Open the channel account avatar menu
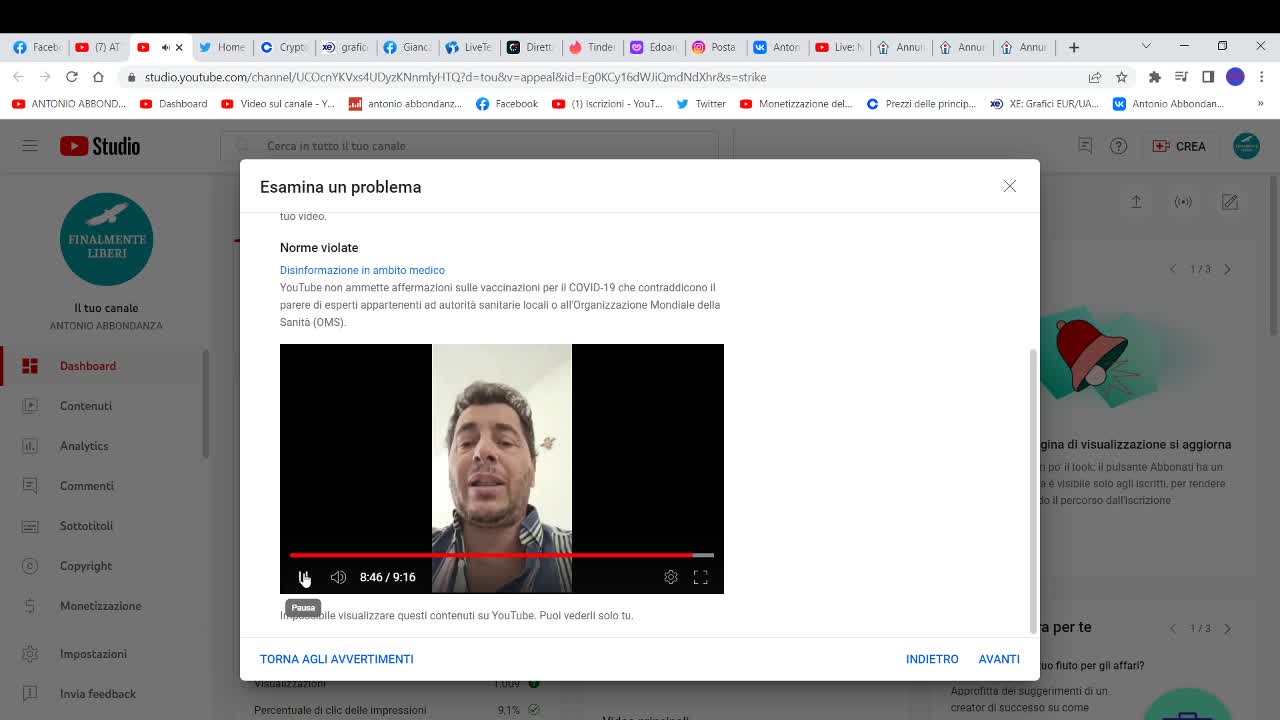The width and height of the screenshot is (1280, 720). 1246,146
